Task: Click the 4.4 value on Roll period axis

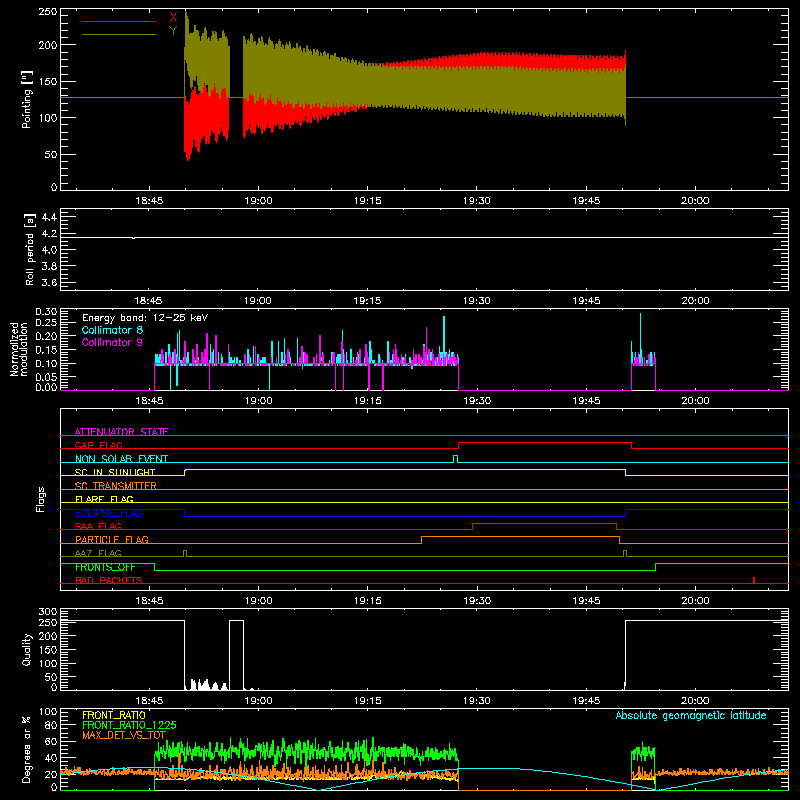Action: [49, 217]
